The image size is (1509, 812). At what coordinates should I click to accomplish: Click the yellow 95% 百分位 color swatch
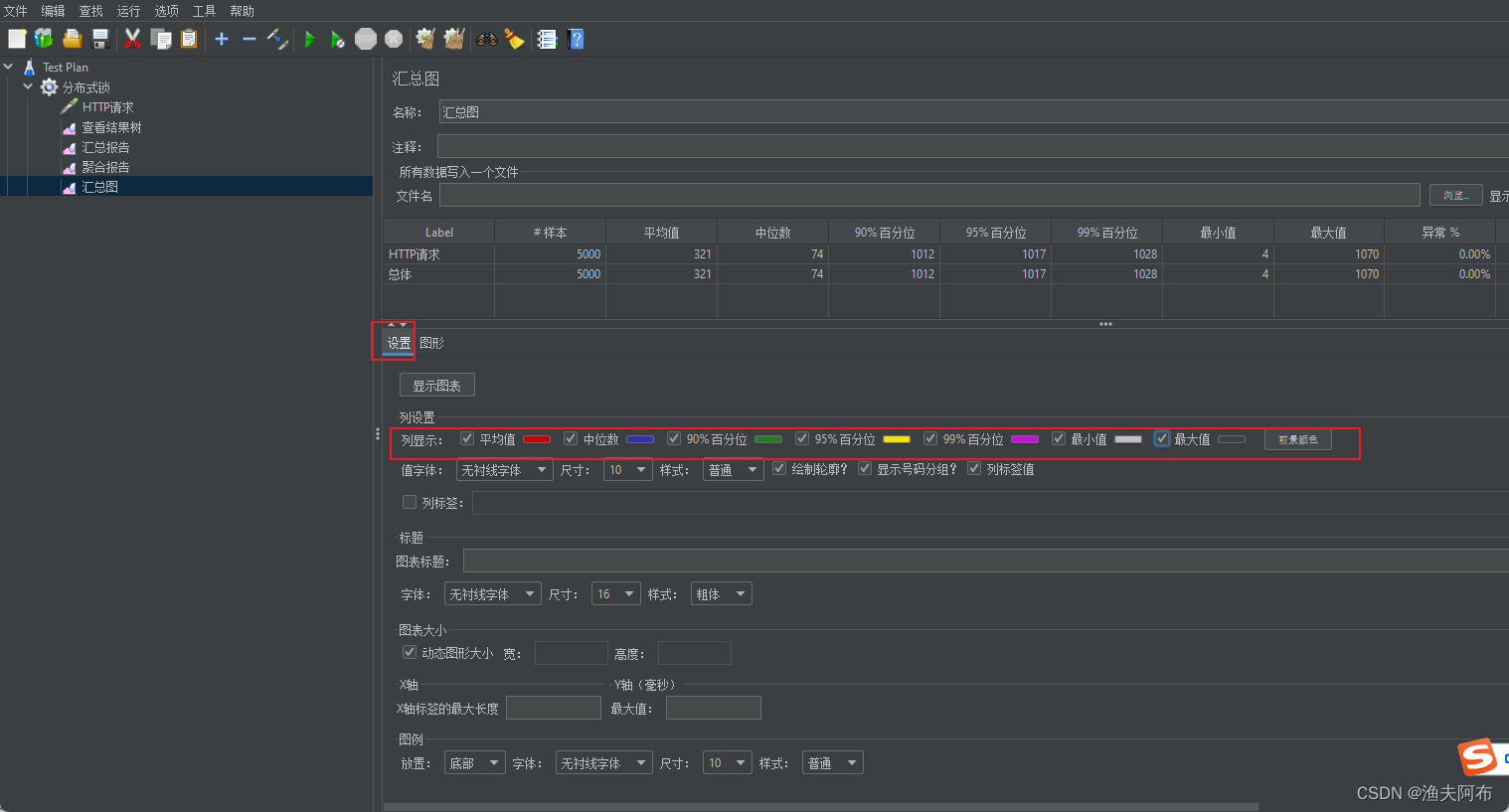pos(897,438)
